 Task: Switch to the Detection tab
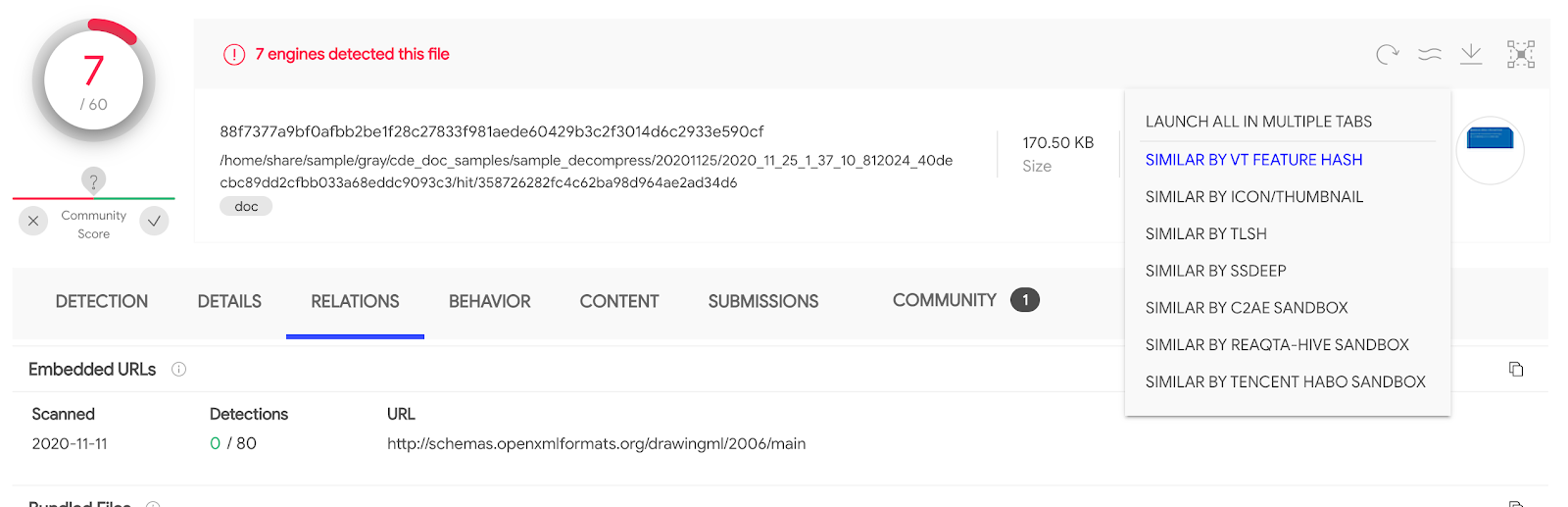(102, 302)
